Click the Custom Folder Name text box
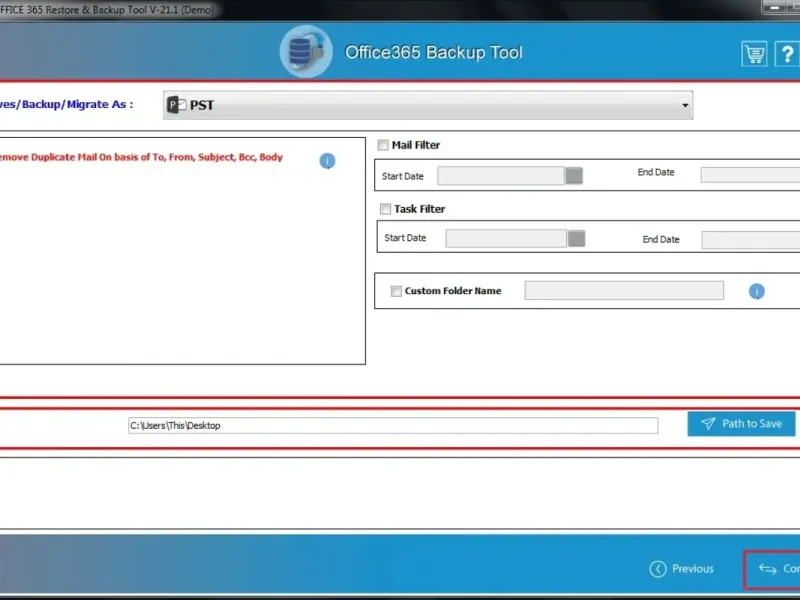 coord(624,290)
